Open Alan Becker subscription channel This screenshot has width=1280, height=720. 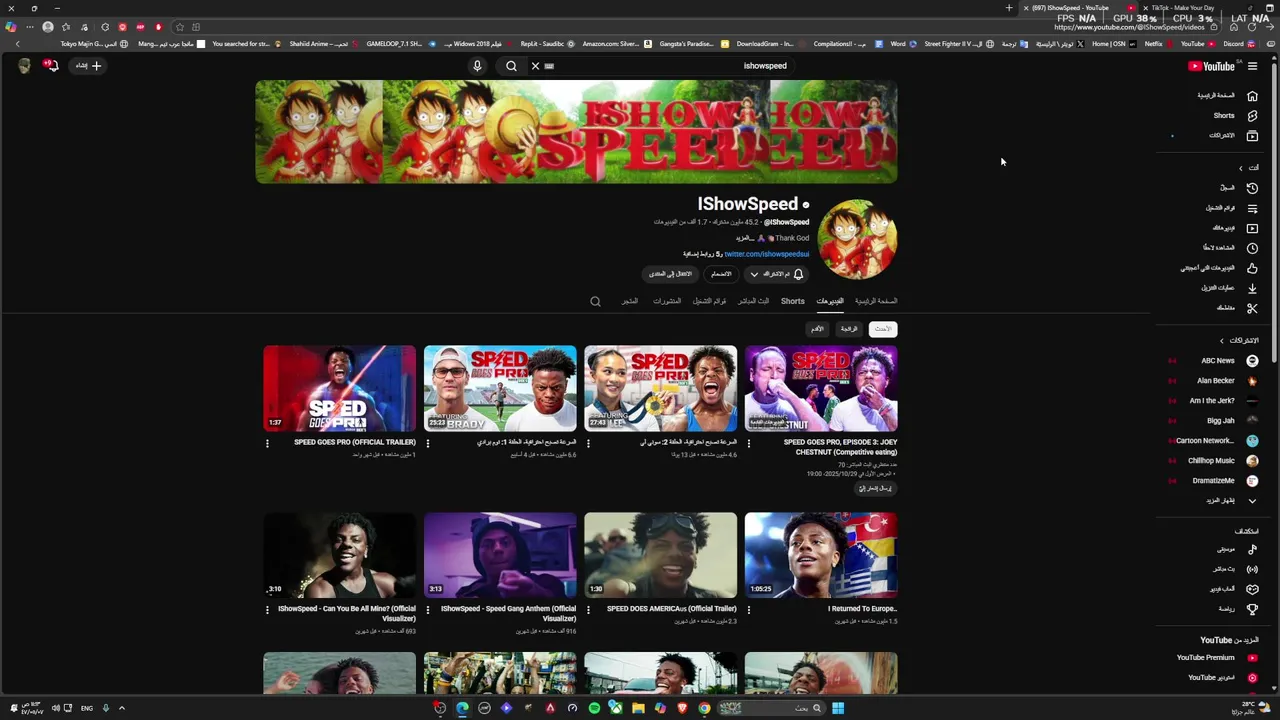(1226, 381)
